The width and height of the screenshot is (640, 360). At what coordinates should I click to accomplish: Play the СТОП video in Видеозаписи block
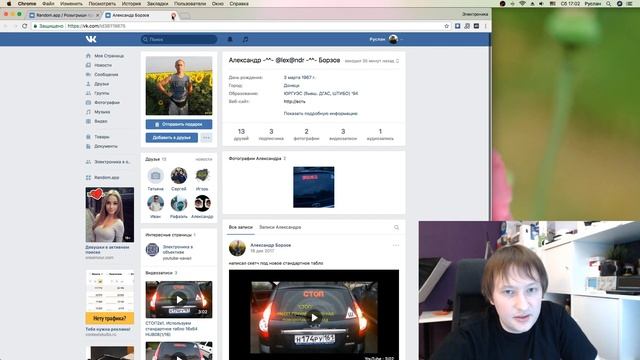[179, 300]
